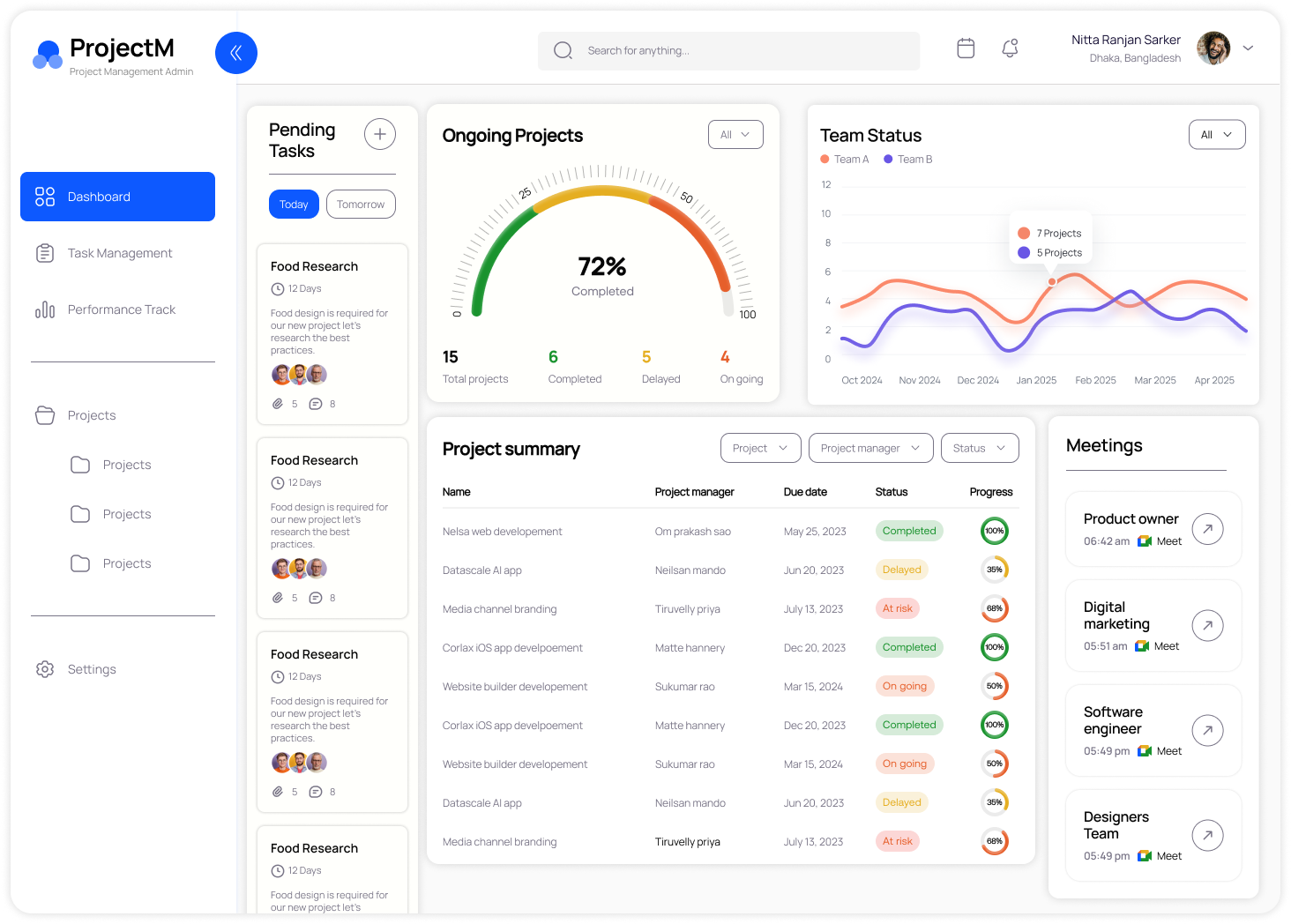This screenshot has height=924, width=1291.
Task: Click the Projects folder icon in sidebar
Action: (45, 414)
